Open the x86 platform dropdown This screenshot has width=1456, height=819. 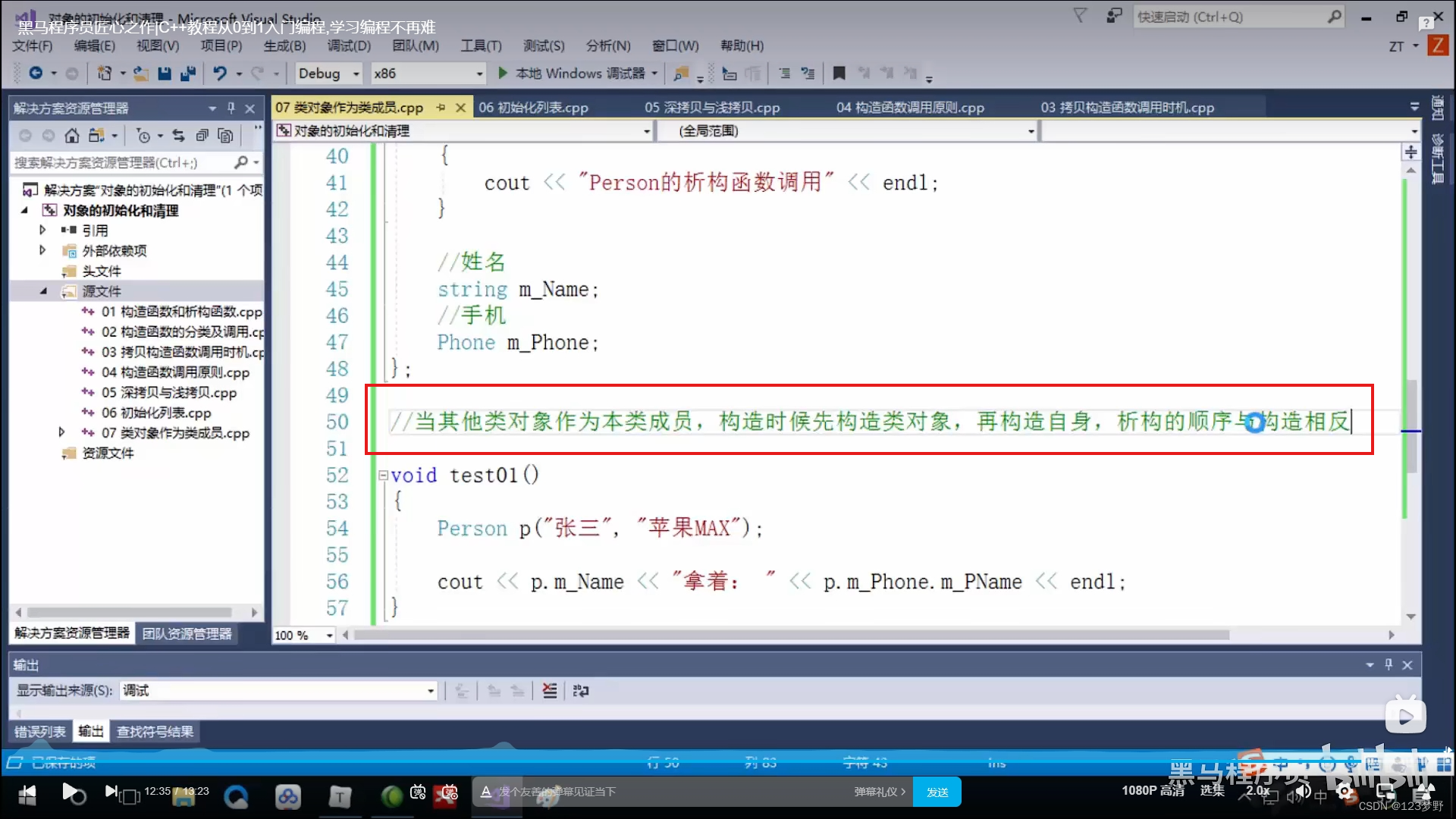click(428, 73)
